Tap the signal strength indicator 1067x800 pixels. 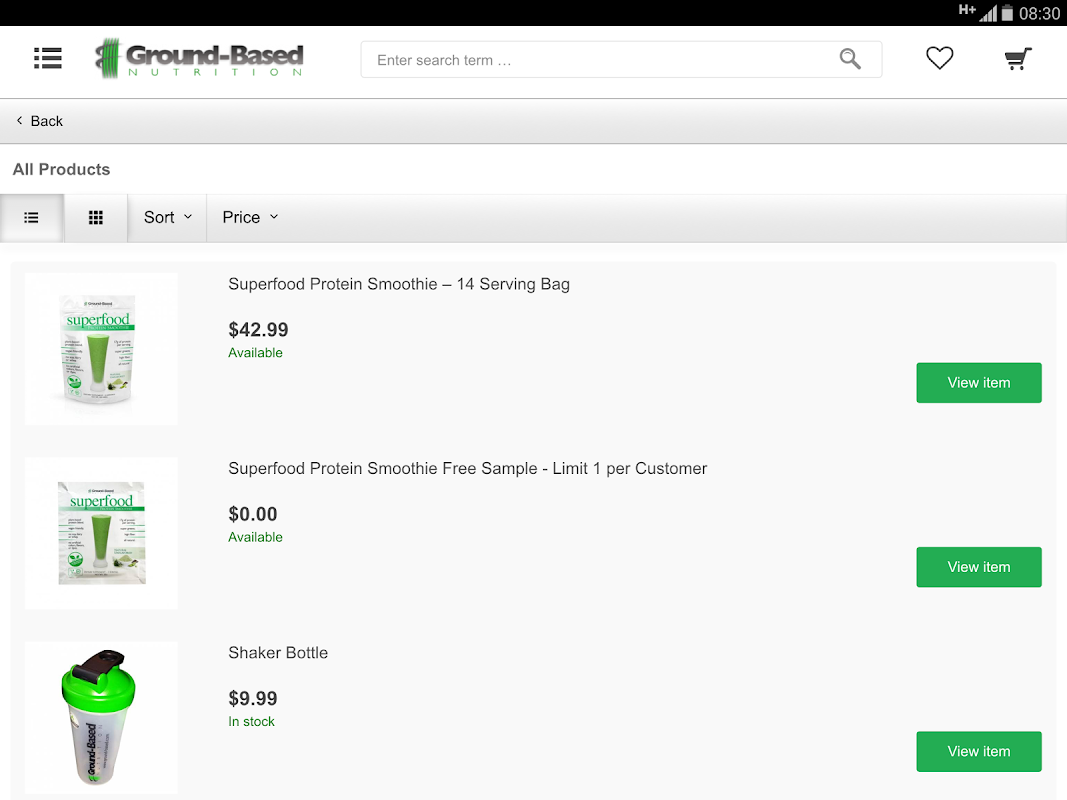click(x=988, y=13)
